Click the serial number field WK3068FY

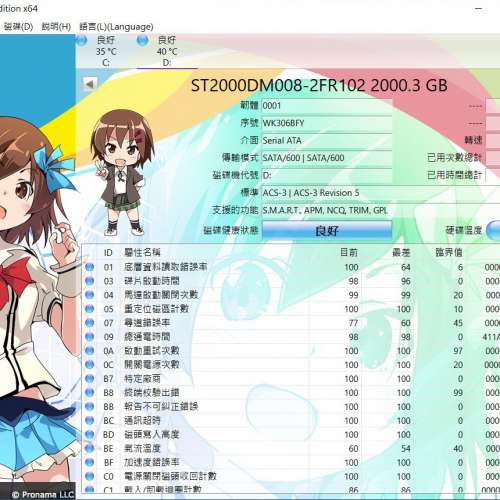(x=327, y=123)
